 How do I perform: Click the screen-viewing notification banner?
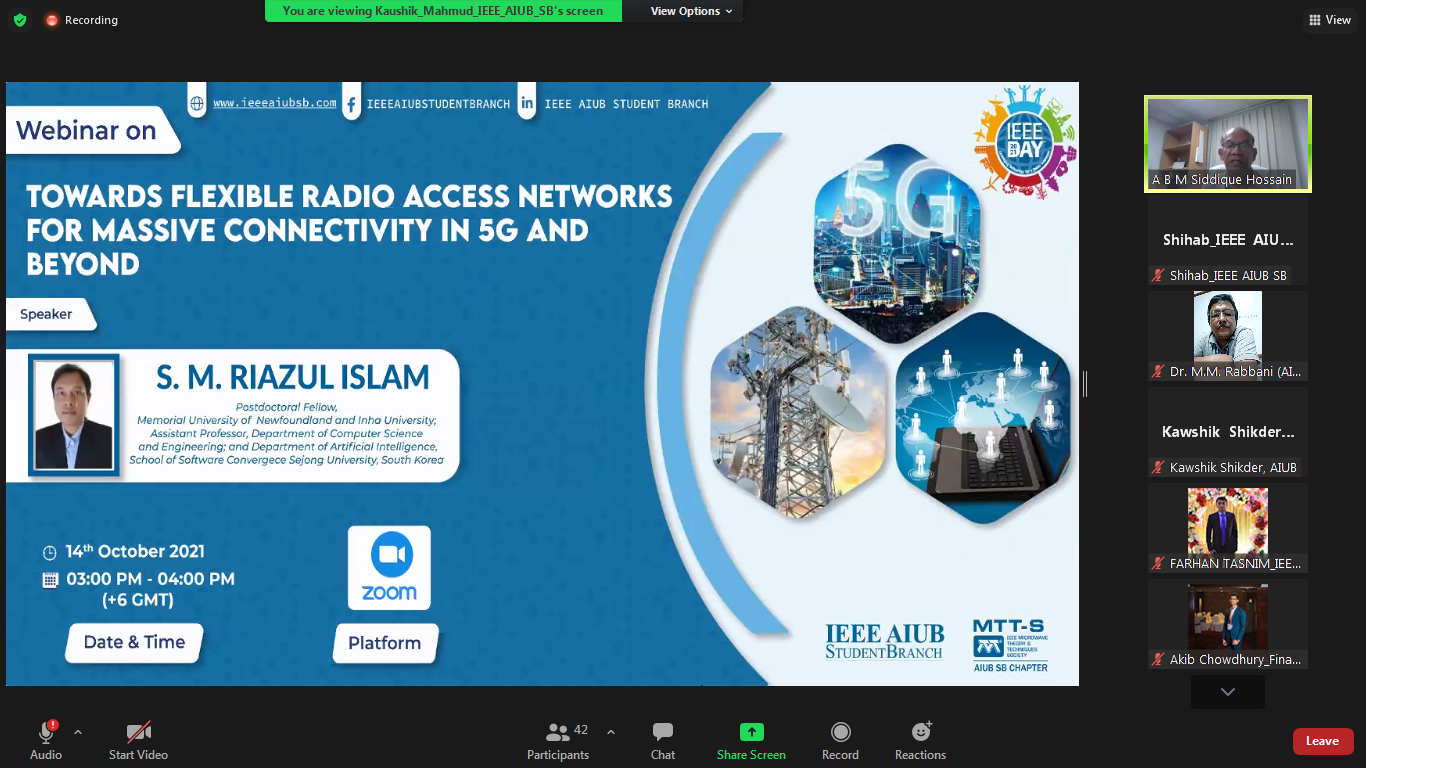(443, 11)
